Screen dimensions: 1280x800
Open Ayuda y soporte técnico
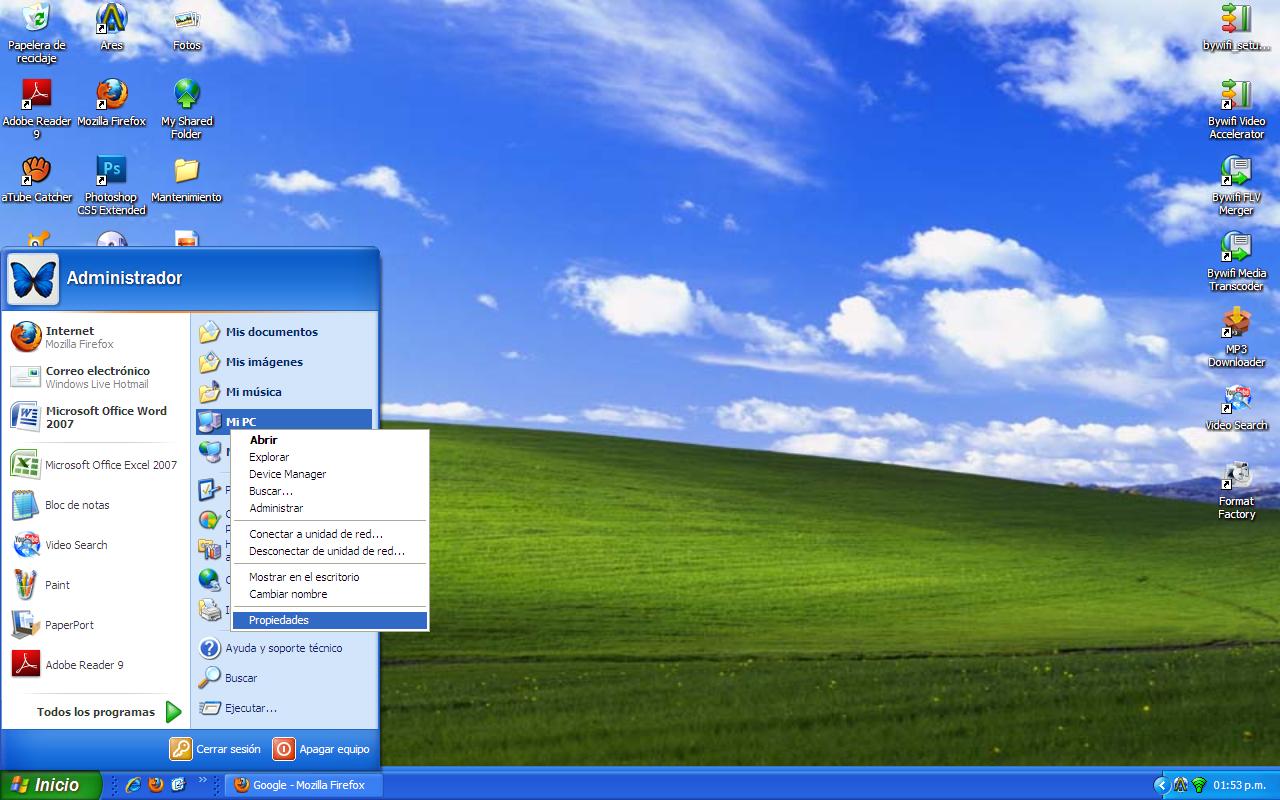tap(284, 648)
